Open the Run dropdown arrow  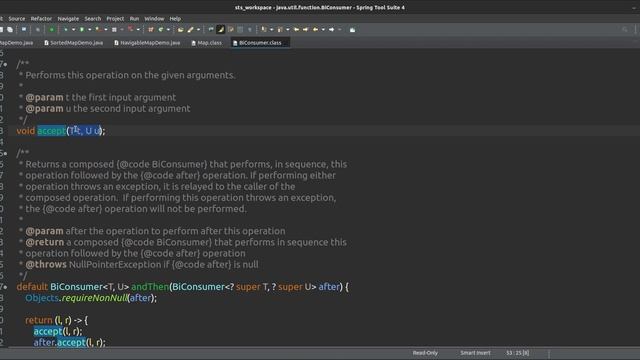90,29
